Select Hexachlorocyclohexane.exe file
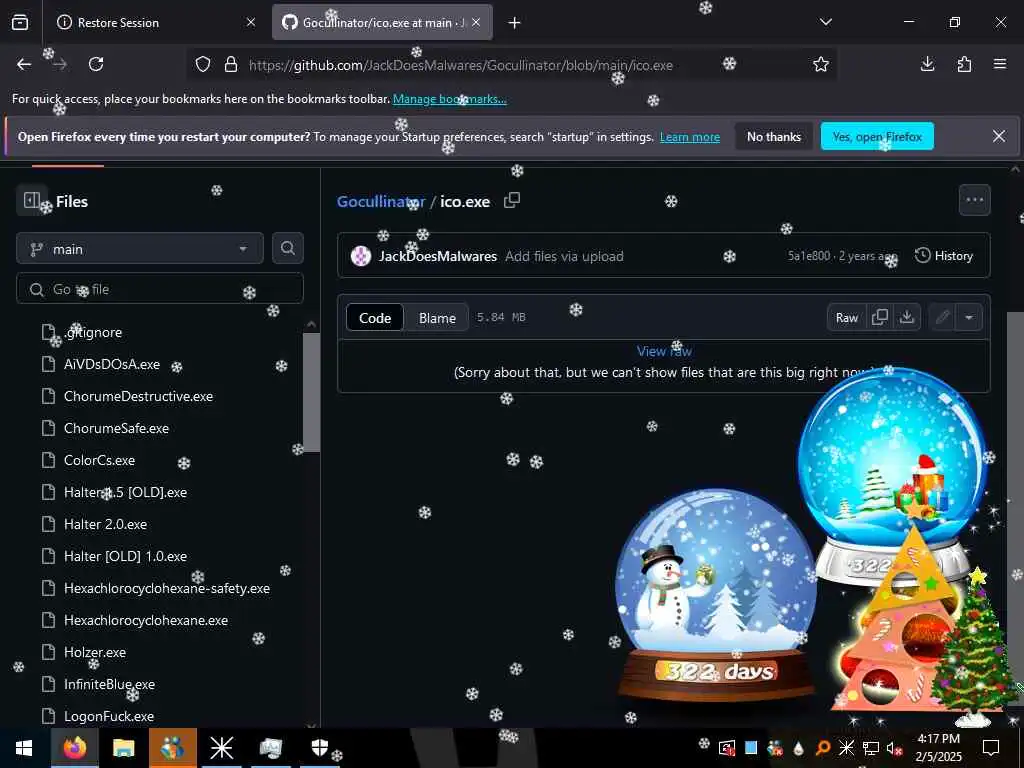The width and height of the screenshot is (1024, 768). click(146, 620)
